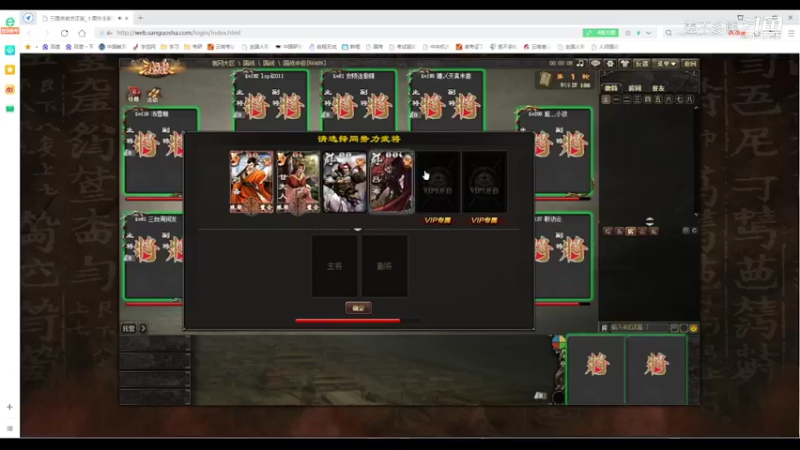Screen dimensions: 800x450
Task: Select the first orange-robed general card
Action: point(252,182)
